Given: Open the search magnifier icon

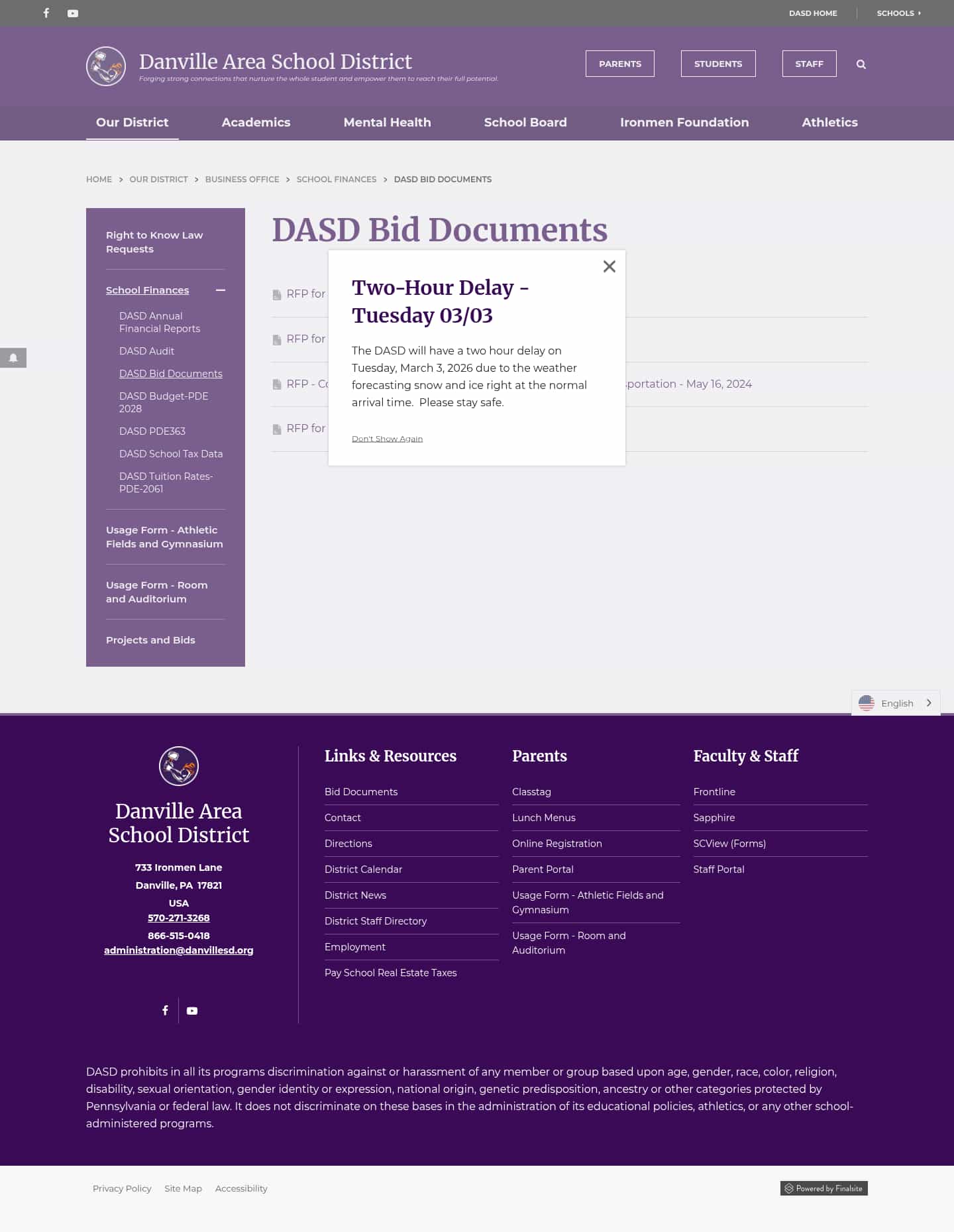Looking at the screenshot, I should (x=861, y=64).
